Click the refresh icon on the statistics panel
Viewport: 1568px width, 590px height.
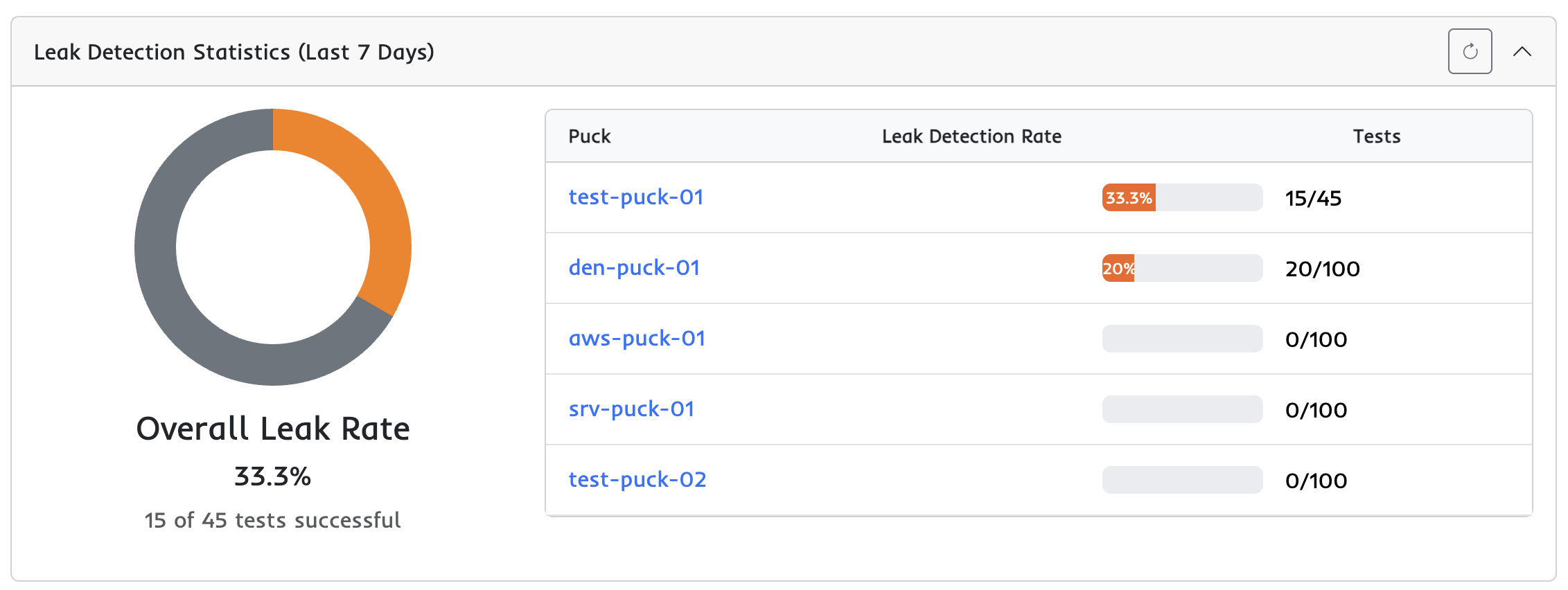1470,50
